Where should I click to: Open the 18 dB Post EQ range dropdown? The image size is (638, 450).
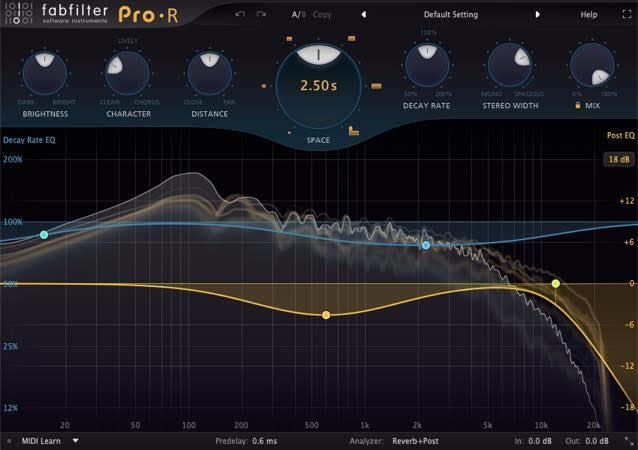point(619,159)
